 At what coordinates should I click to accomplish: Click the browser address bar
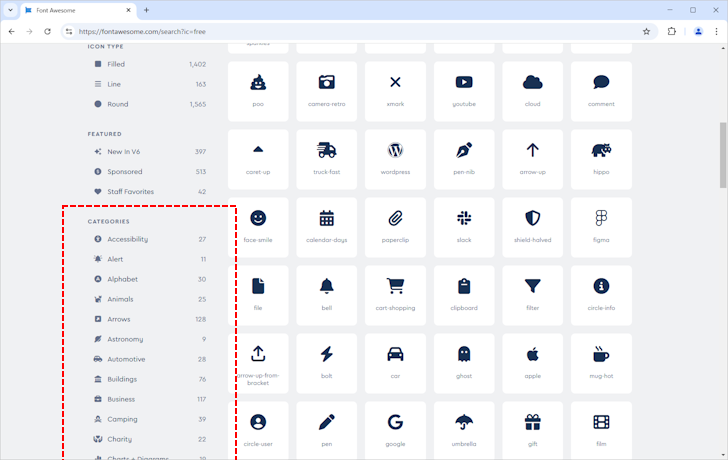click(x=350, y=31)
